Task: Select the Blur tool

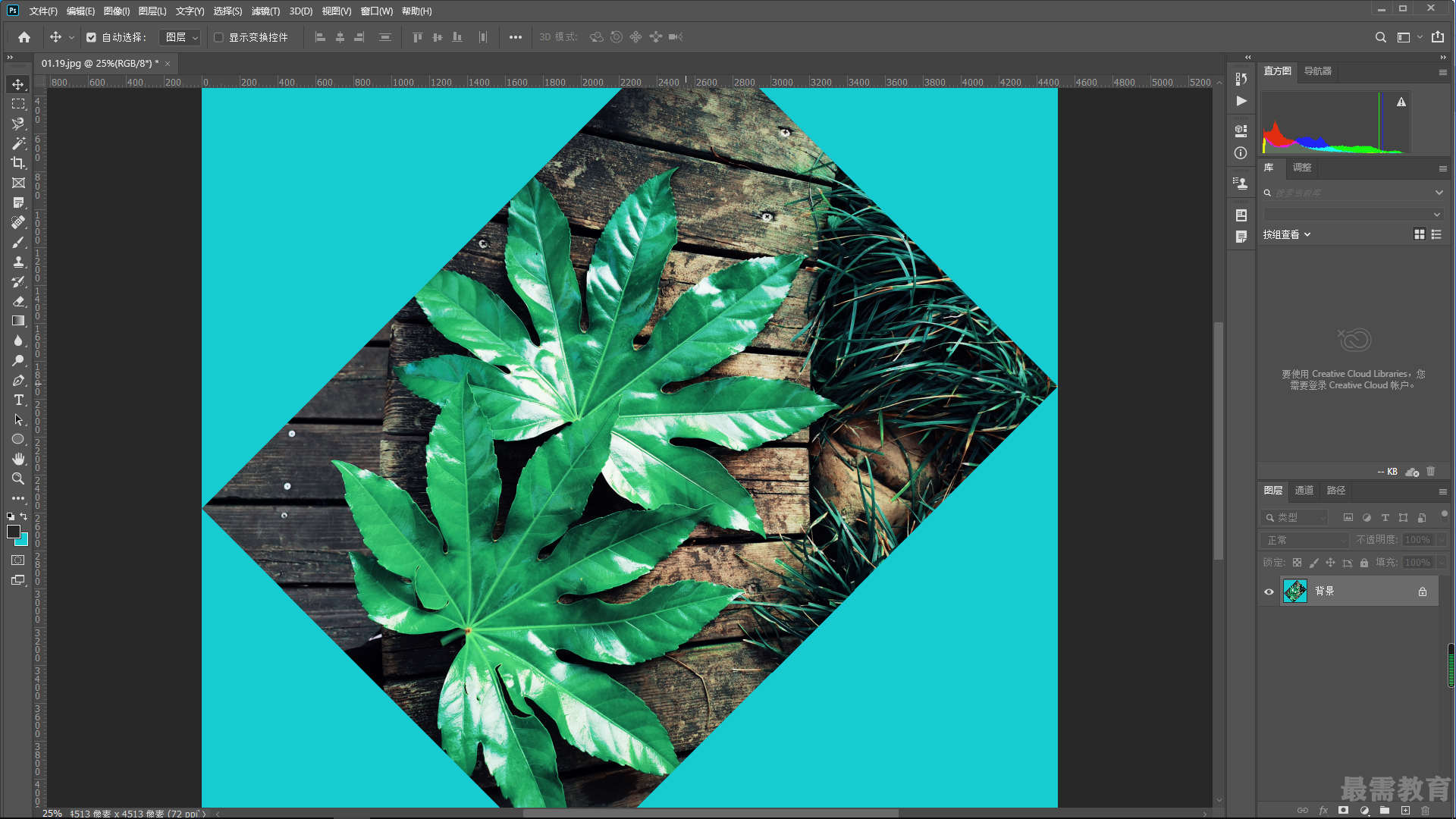Action: point(18,340)
